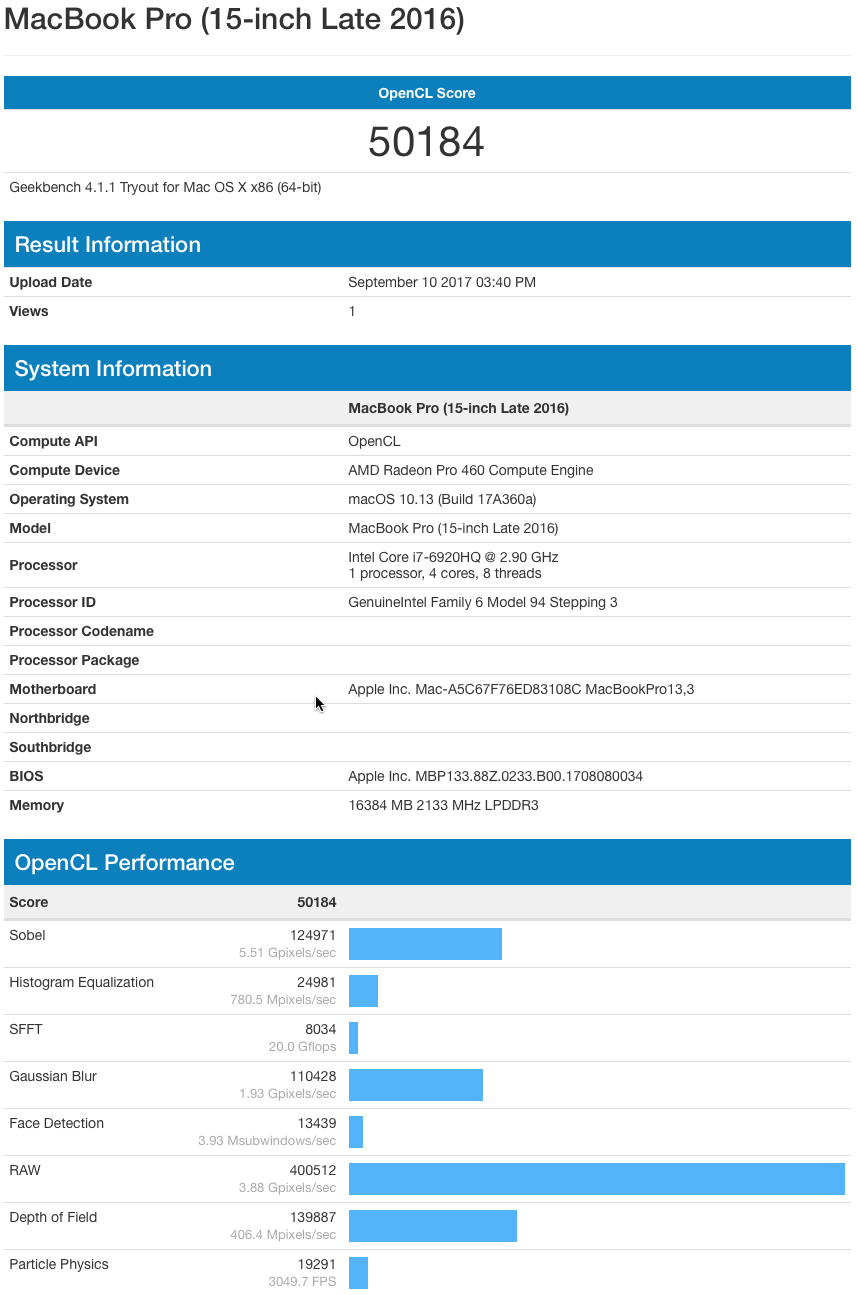Click the SFFT score bar
The height and width of the screenshot is (1295, 857).
pyautogui.click(x=353, y=1038)
